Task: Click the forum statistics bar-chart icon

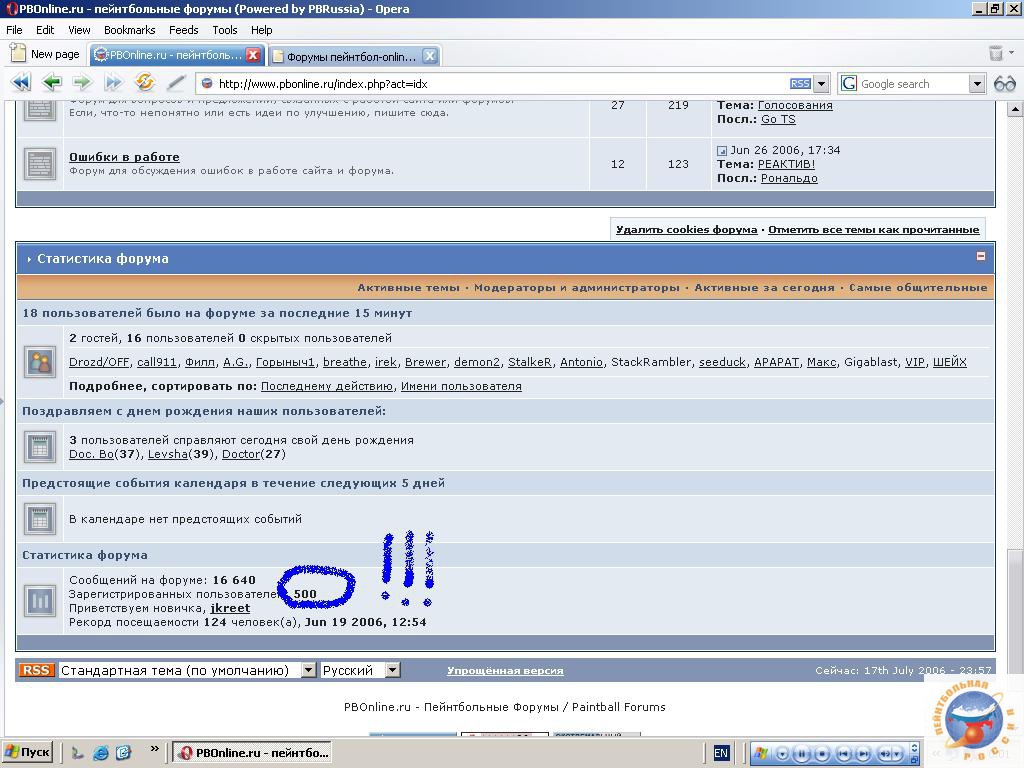Action: 40,600
